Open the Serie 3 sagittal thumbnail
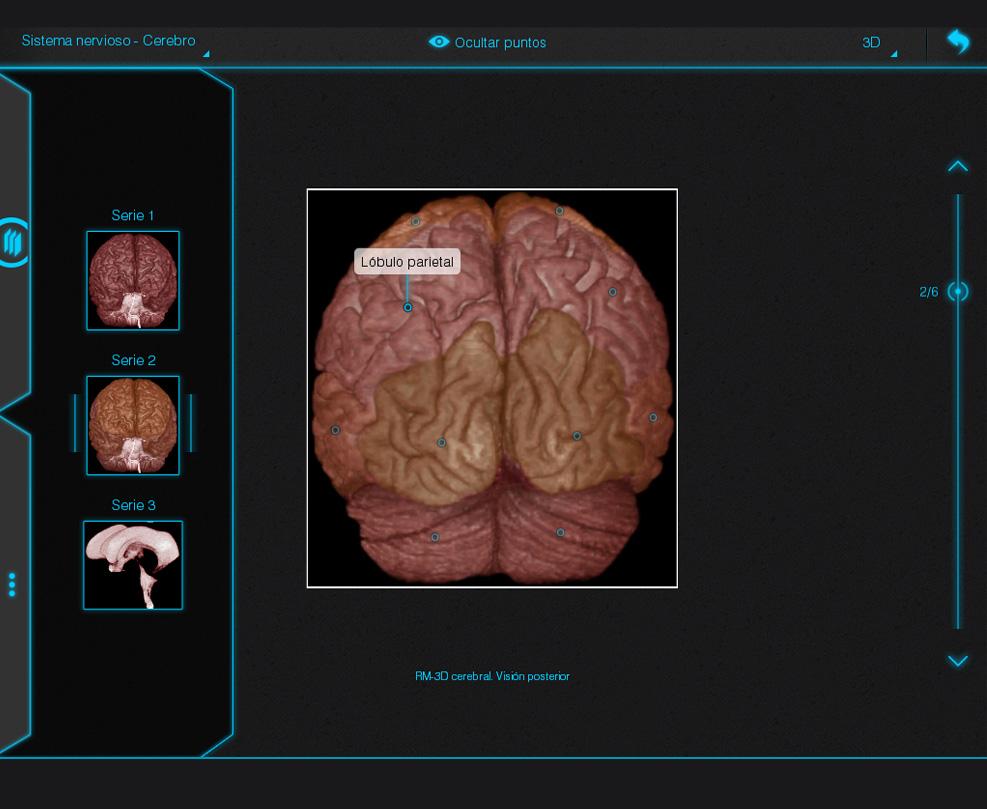 tap(133, 565)
